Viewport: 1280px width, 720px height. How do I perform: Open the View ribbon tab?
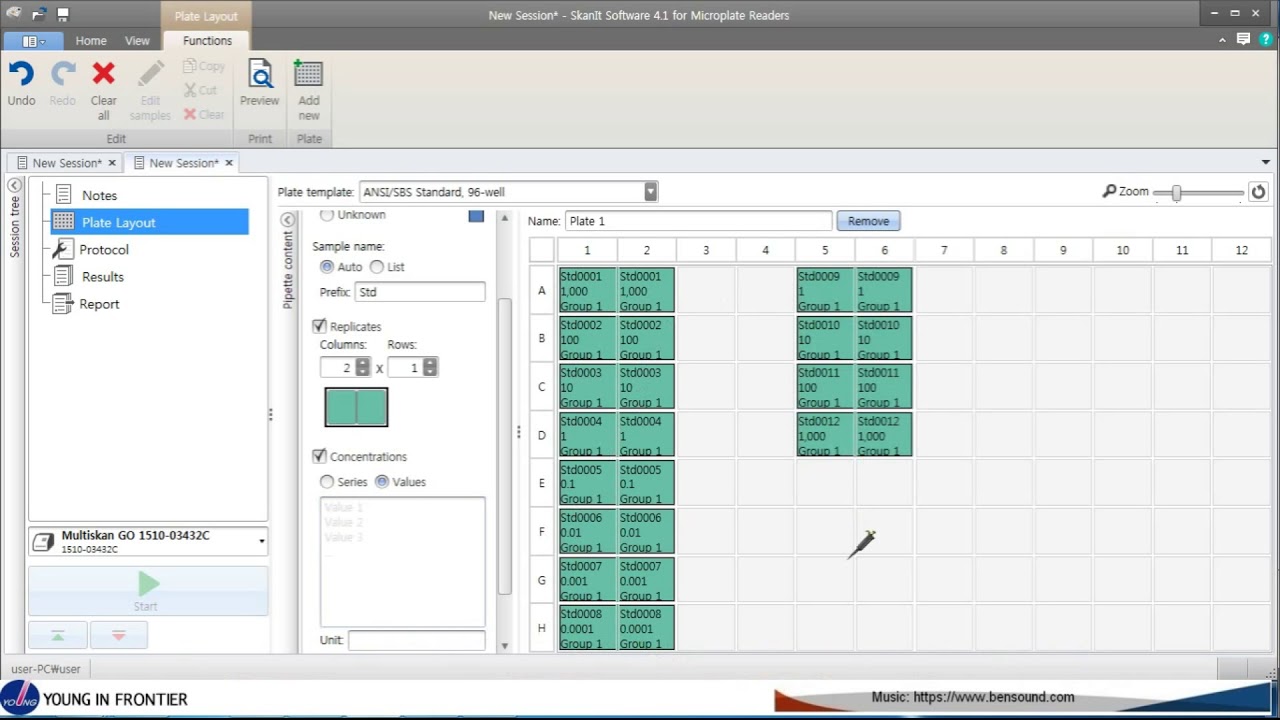pyautogui.click(x=137, y=41)
